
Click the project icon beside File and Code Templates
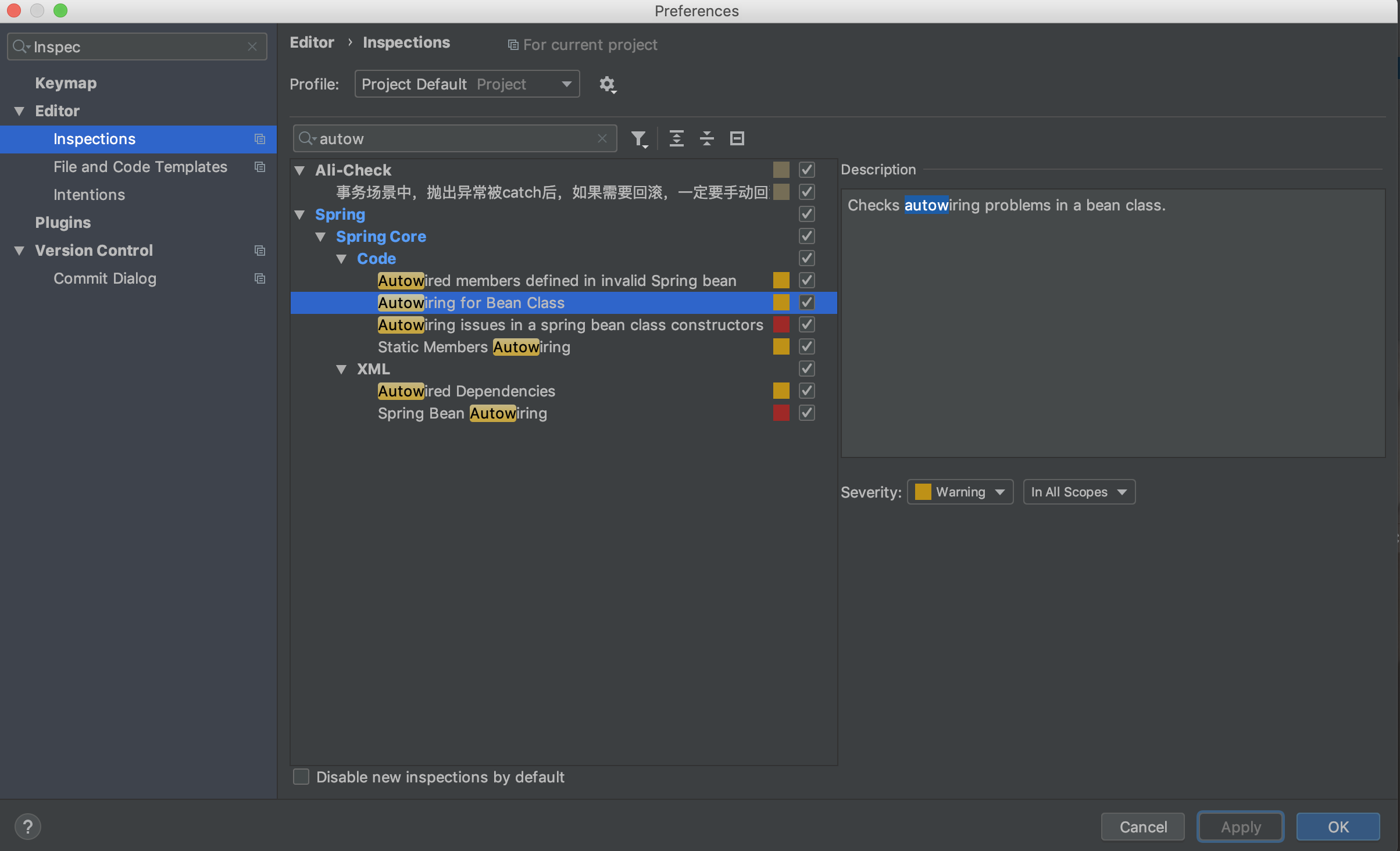[260, 167]
